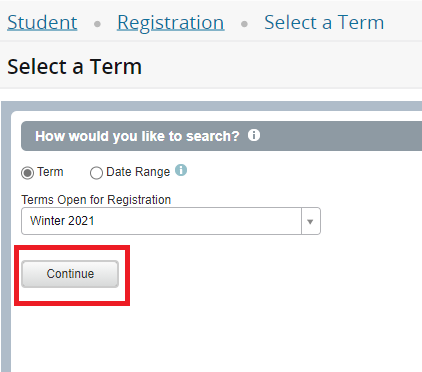The image size is (422, 372).
Task: Open the Winter 2021 term combo box
Action: (x=171, y=221)
